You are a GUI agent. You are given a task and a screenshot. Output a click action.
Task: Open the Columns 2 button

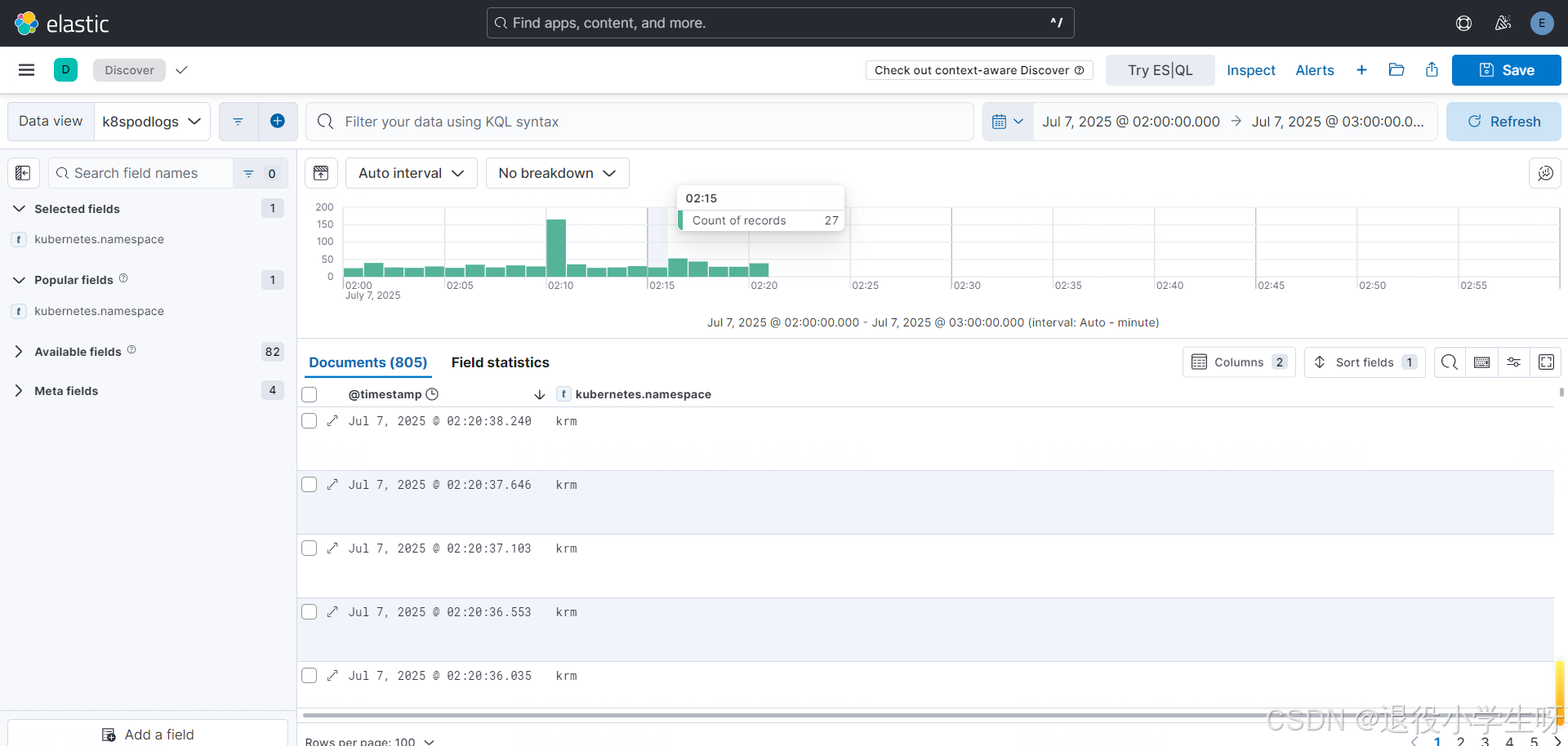pyautogui.click(x=1239, y=362)
